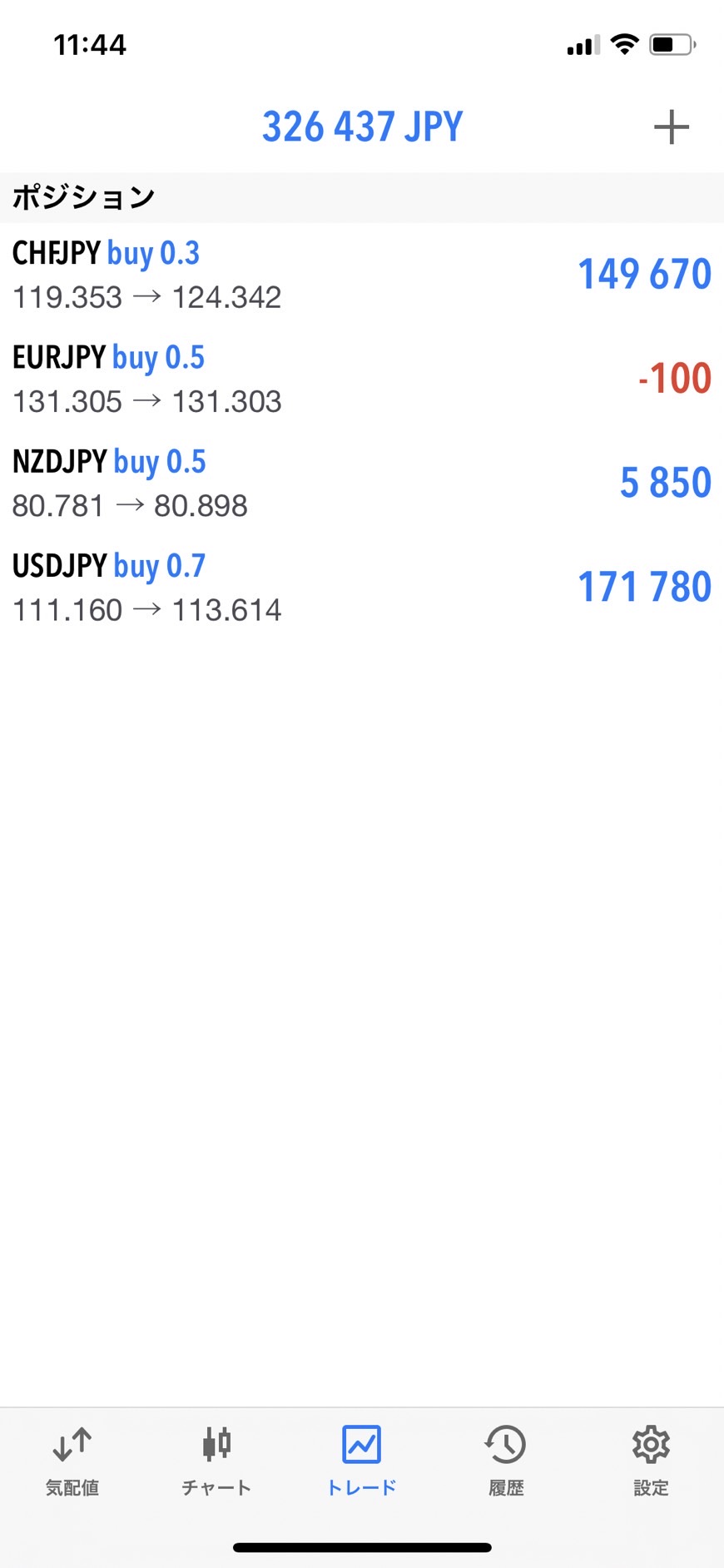Tap the Wi-Fi status icon
The height and width of the screenshot is (1568, 724).
click(624, 44)
